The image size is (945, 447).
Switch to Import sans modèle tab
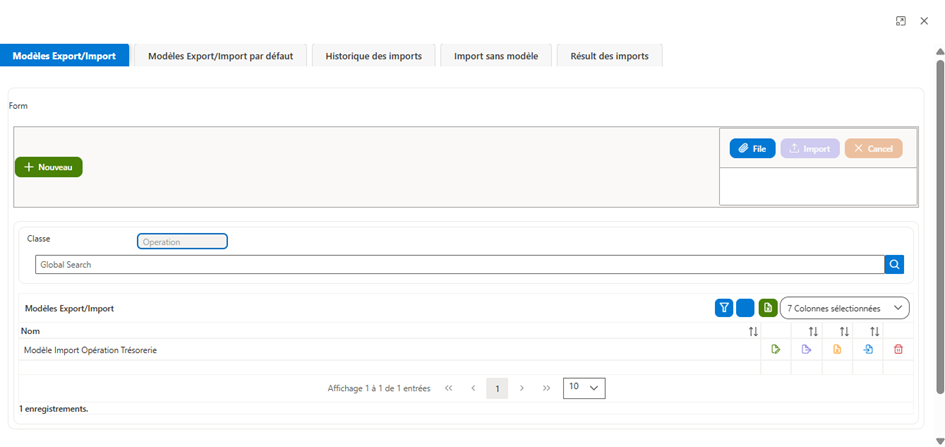(496, 55)
